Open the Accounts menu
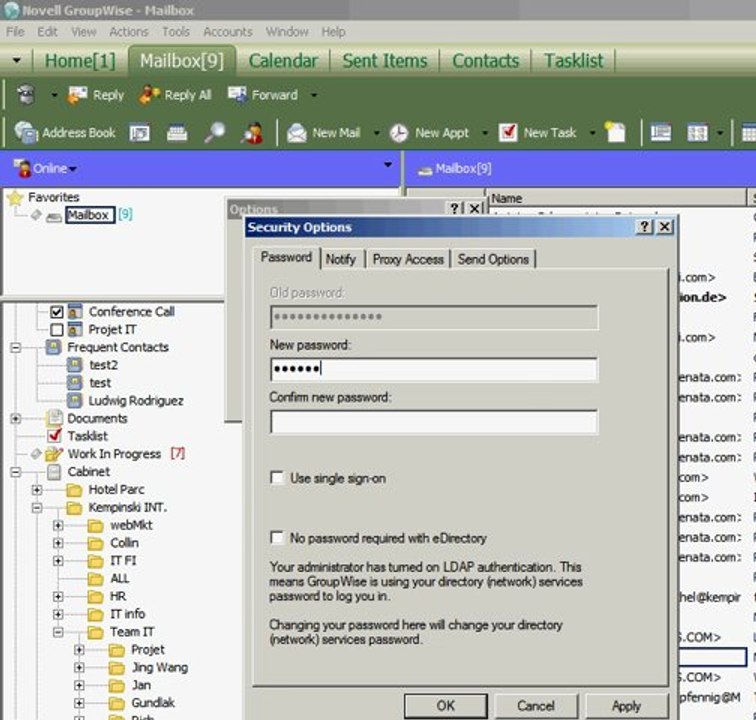The image size is (756, 720). [228, 32]
